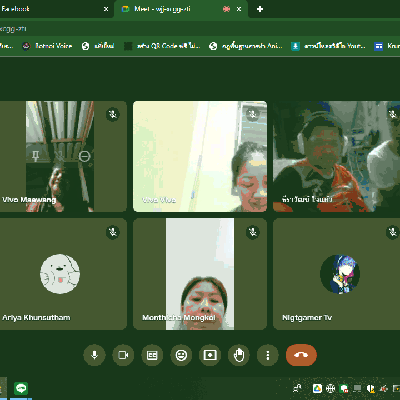
Task: Click Google Drive icon in system tray
Action: [317, 388]
